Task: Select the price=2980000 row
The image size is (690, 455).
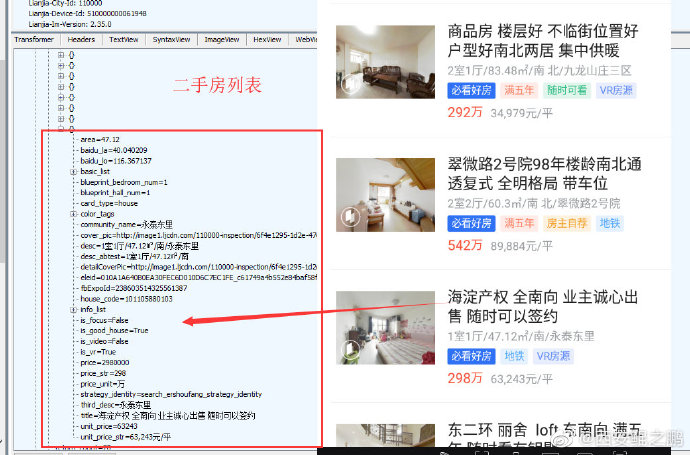Action: click(x=105, y=363)
